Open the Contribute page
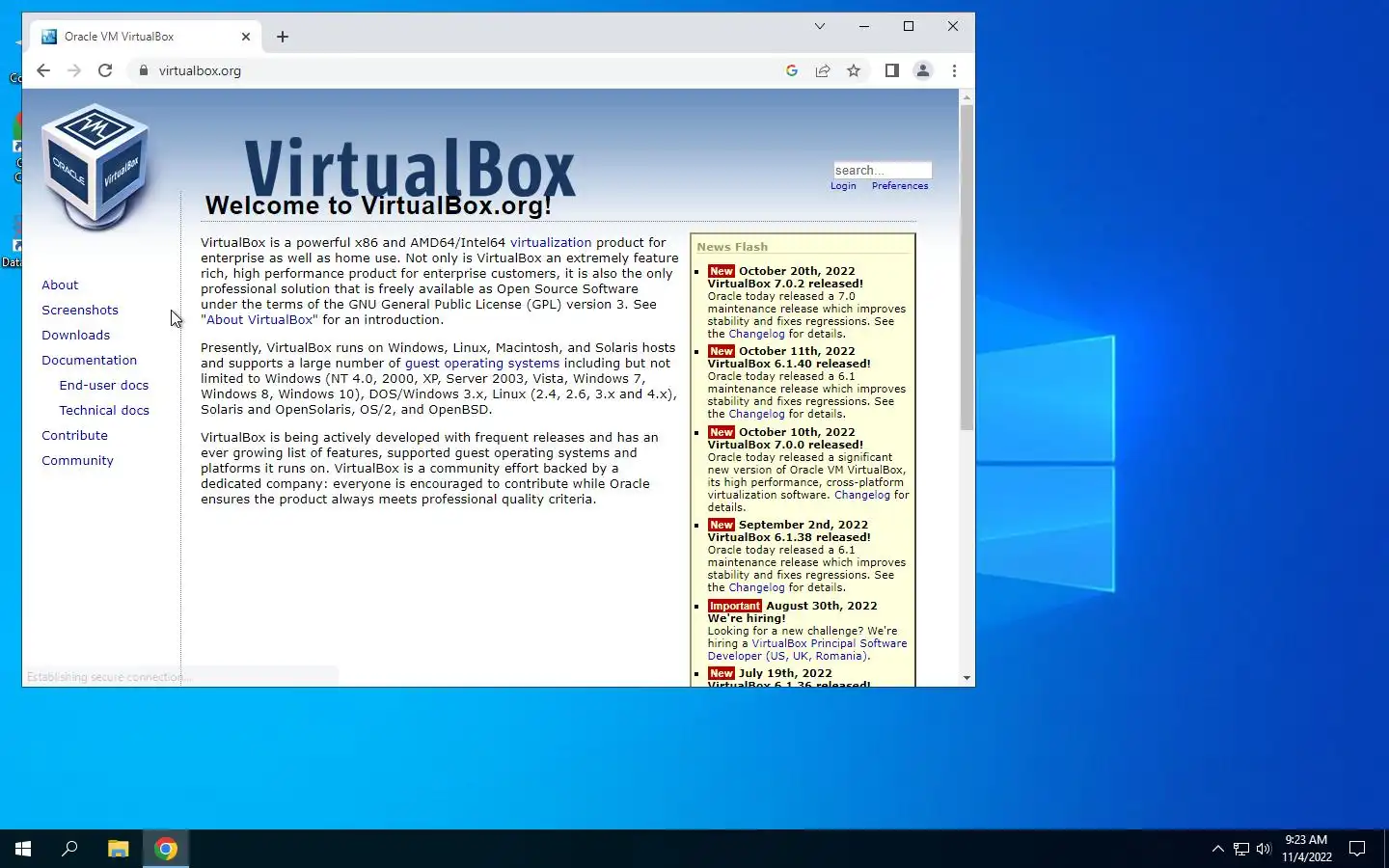Viewport: 1389px width, 868px height. tap(74, 436)
